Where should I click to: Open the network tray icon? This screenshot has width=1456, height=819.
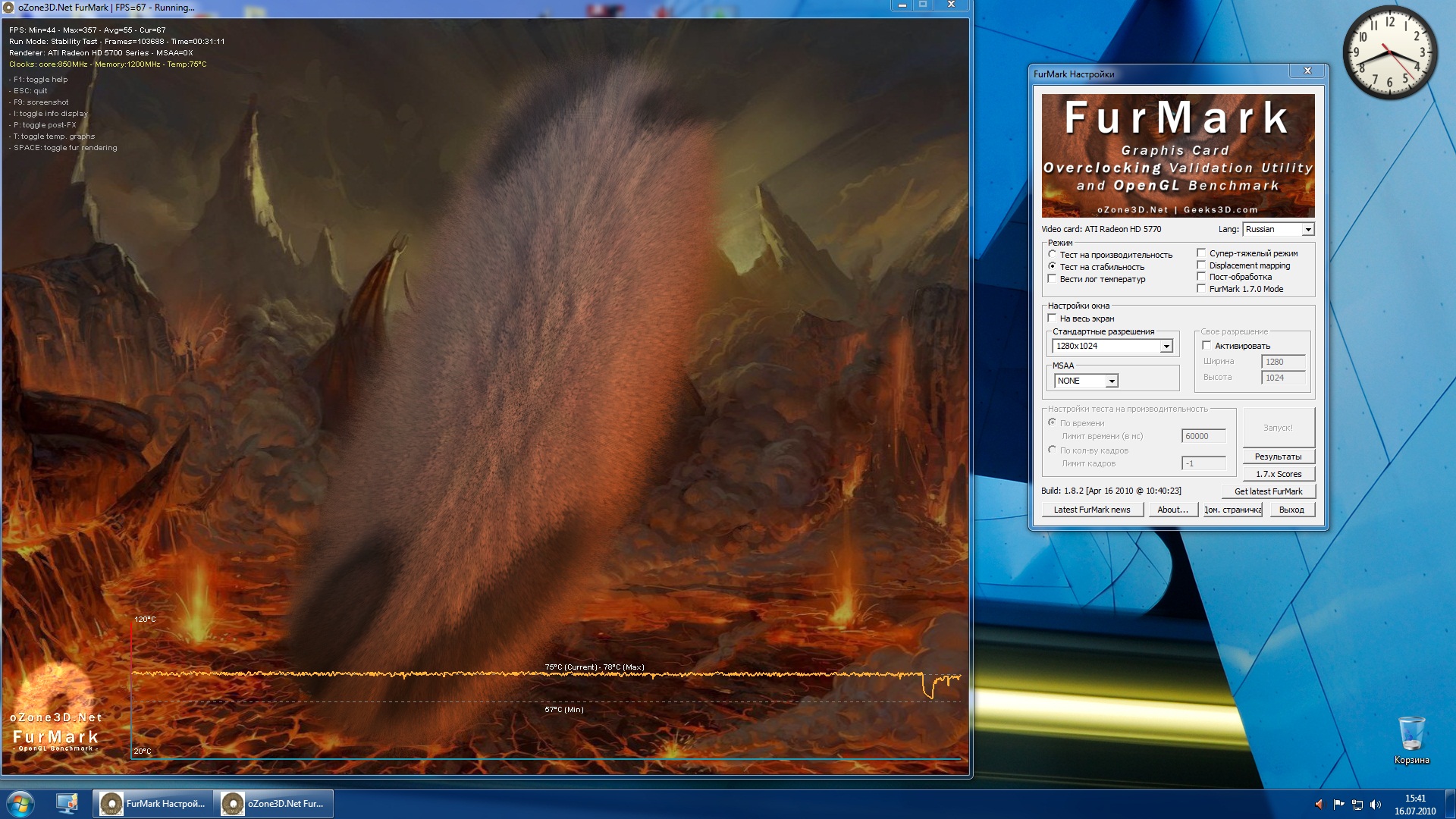click(x=1357, y=805)
